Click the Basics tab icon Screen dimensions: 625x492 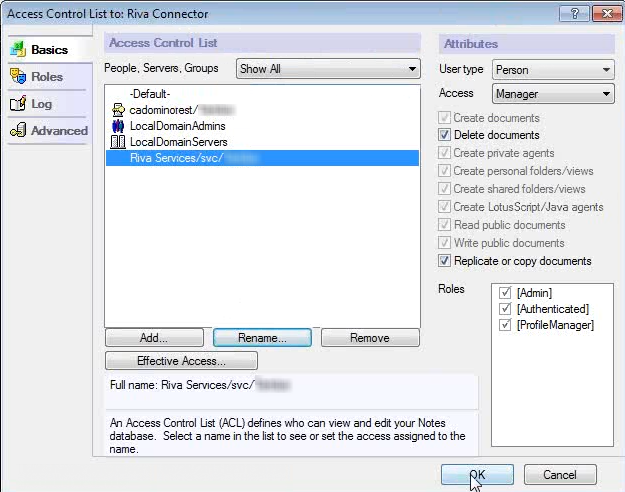[x=18, y=49]
